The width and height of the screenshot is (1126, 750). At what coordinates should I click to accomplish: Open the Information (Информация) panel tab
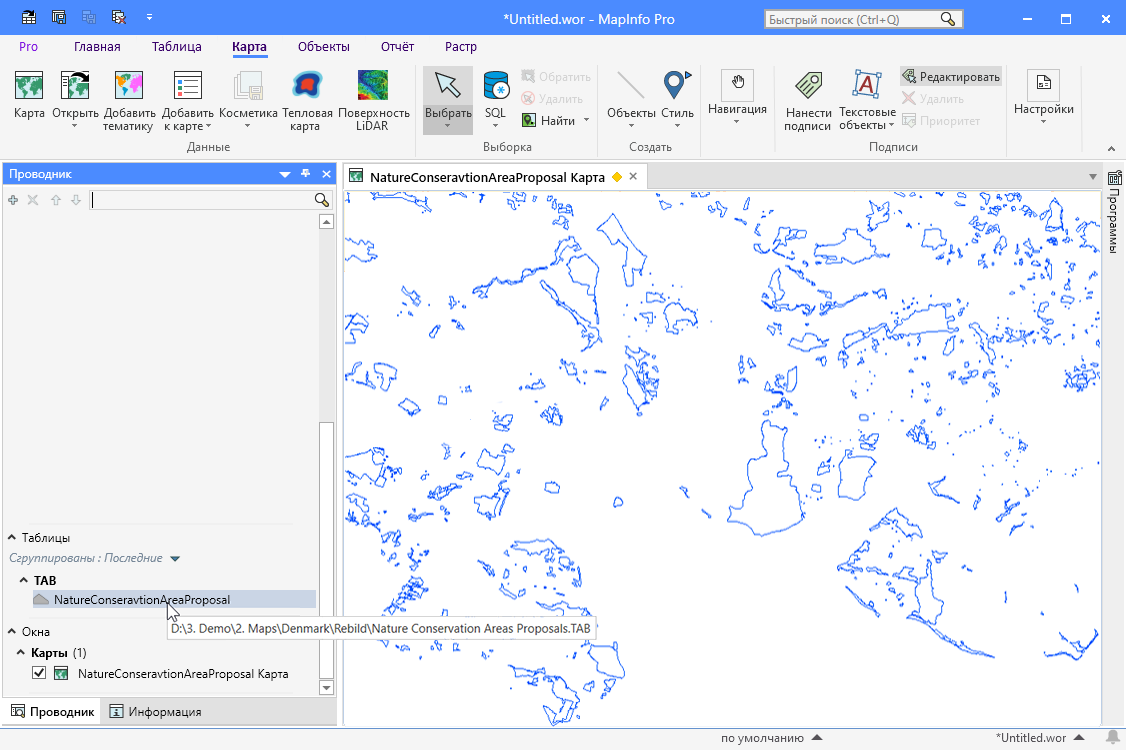pos(155,712)
